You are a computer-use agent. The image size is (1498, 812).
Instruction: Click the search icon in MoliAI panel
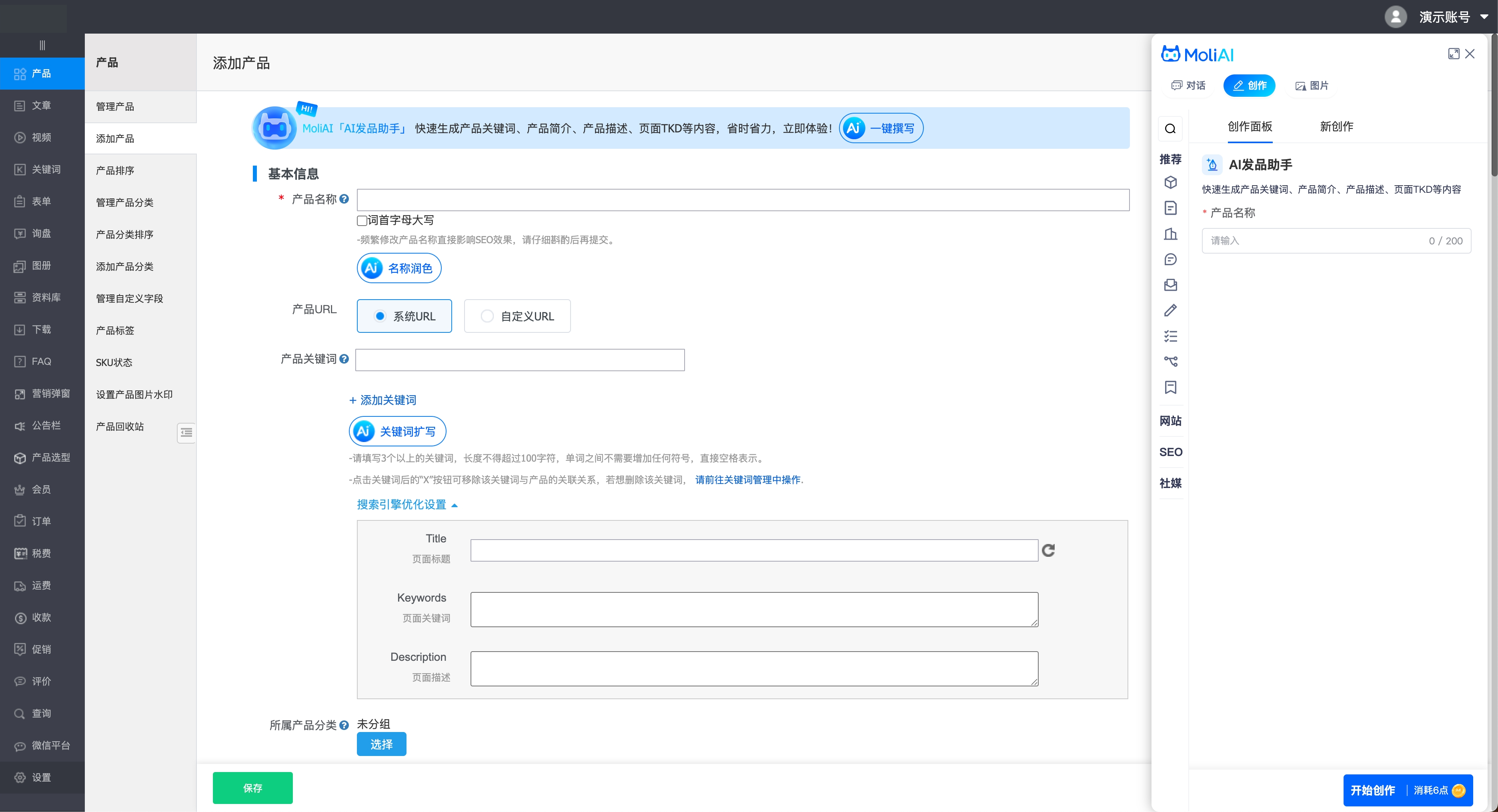point(1170,128)
